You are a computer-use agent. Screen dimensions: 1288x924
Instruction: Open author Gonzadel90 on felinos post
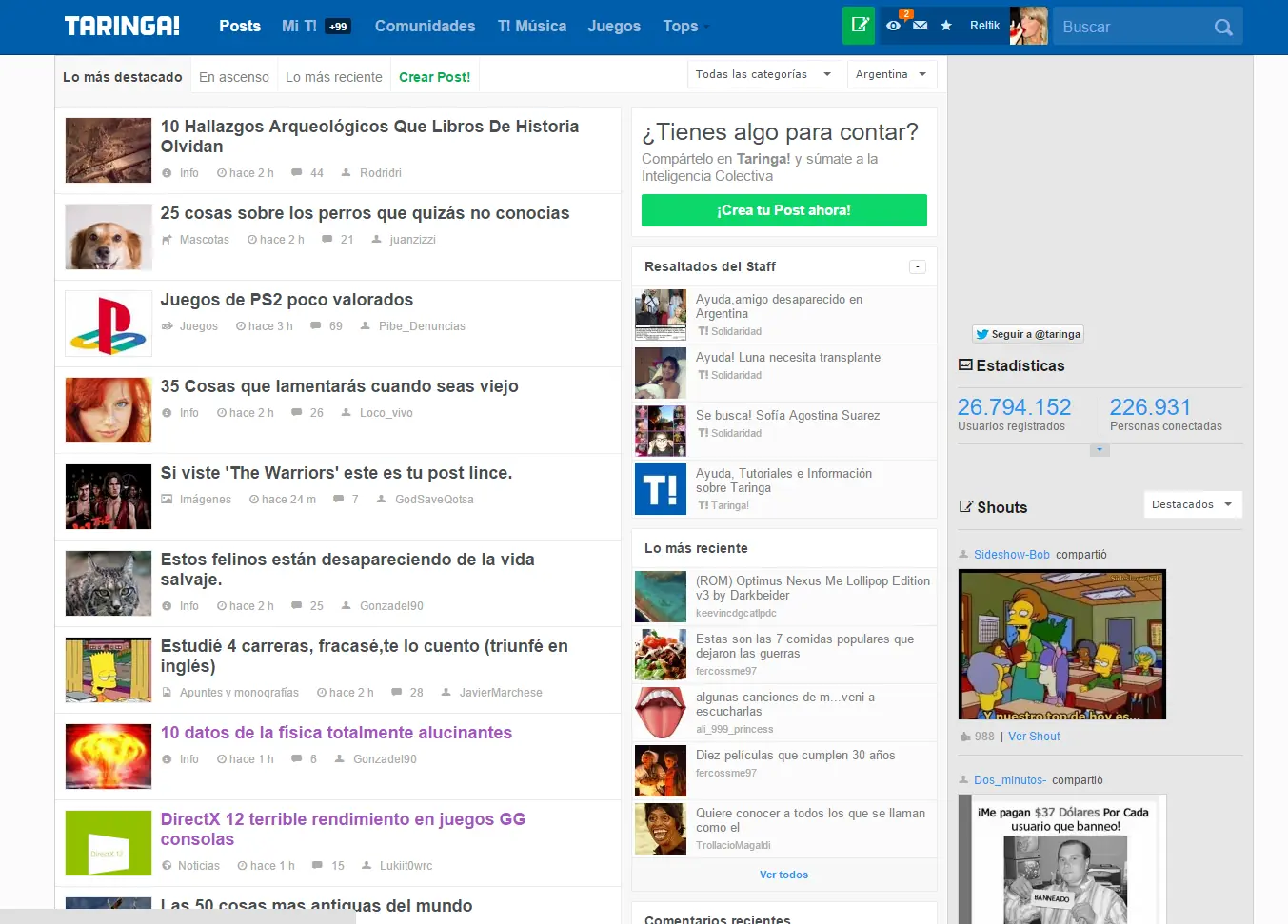coord(391,606)
